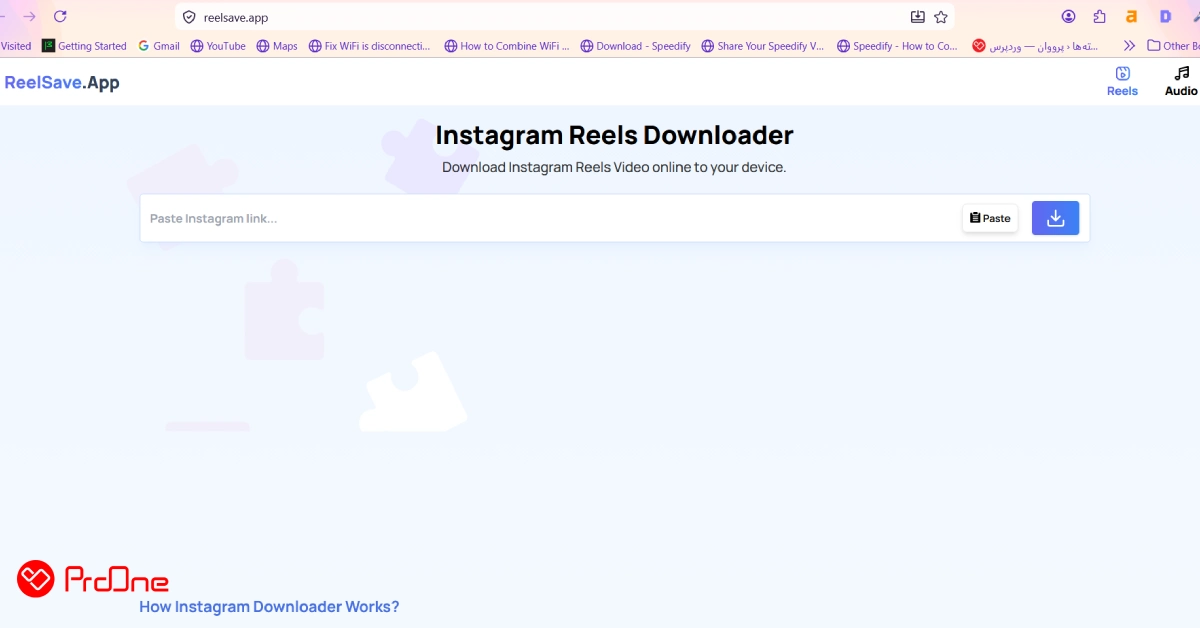Click the reelsave.app address bar
This screenshot has height=628, width=1200.
(x=565, y=17)
